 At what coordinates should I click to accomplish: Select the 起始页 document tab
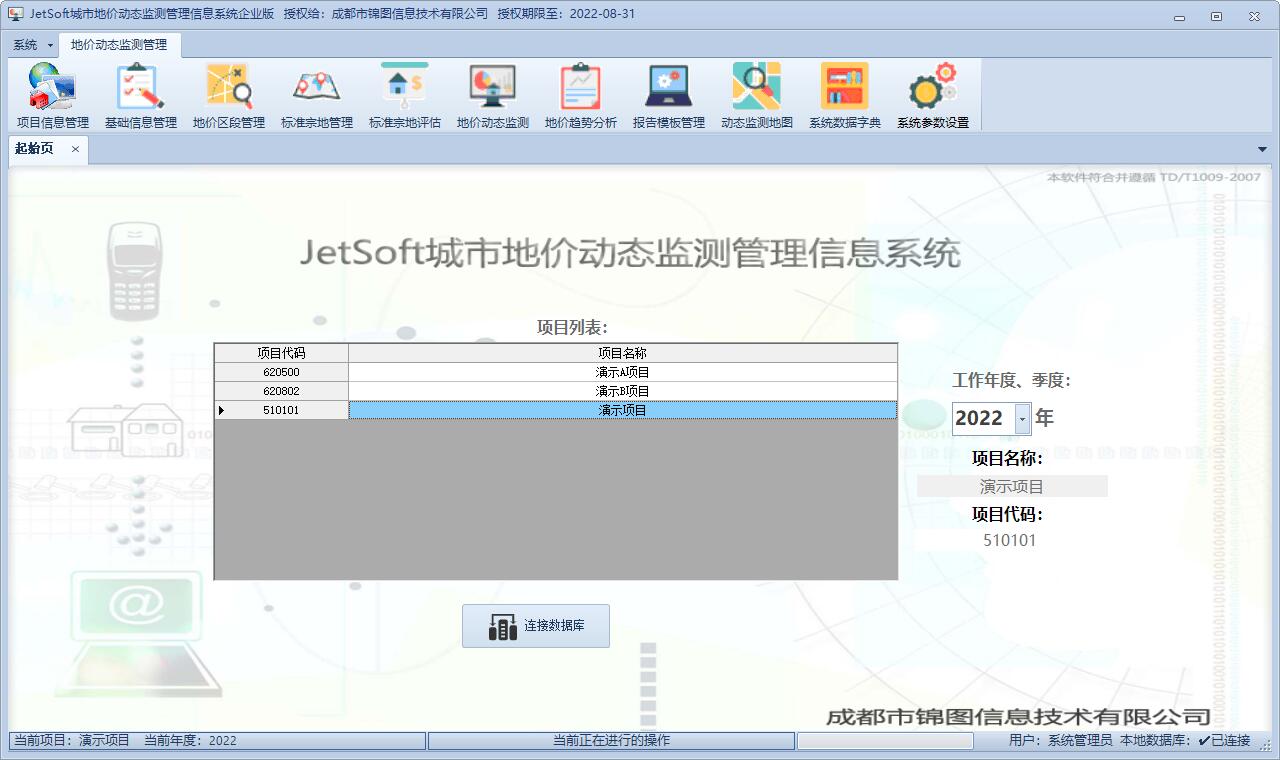[35, 149]
